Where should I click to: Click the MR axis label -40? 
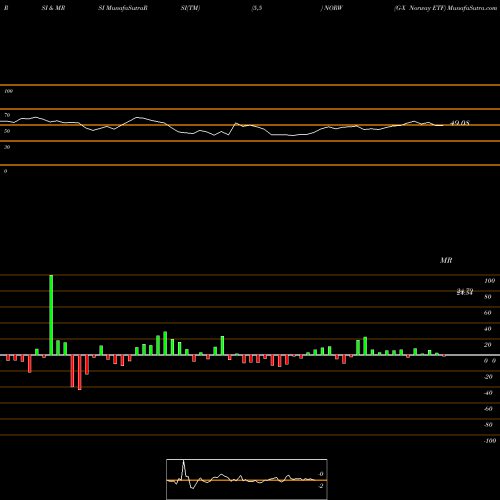[488, 393]
